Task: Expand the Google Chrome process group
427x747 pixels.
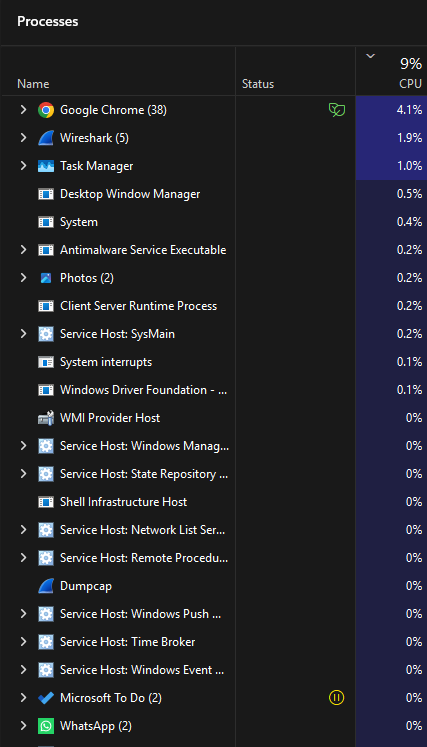Action: [23, 110]
